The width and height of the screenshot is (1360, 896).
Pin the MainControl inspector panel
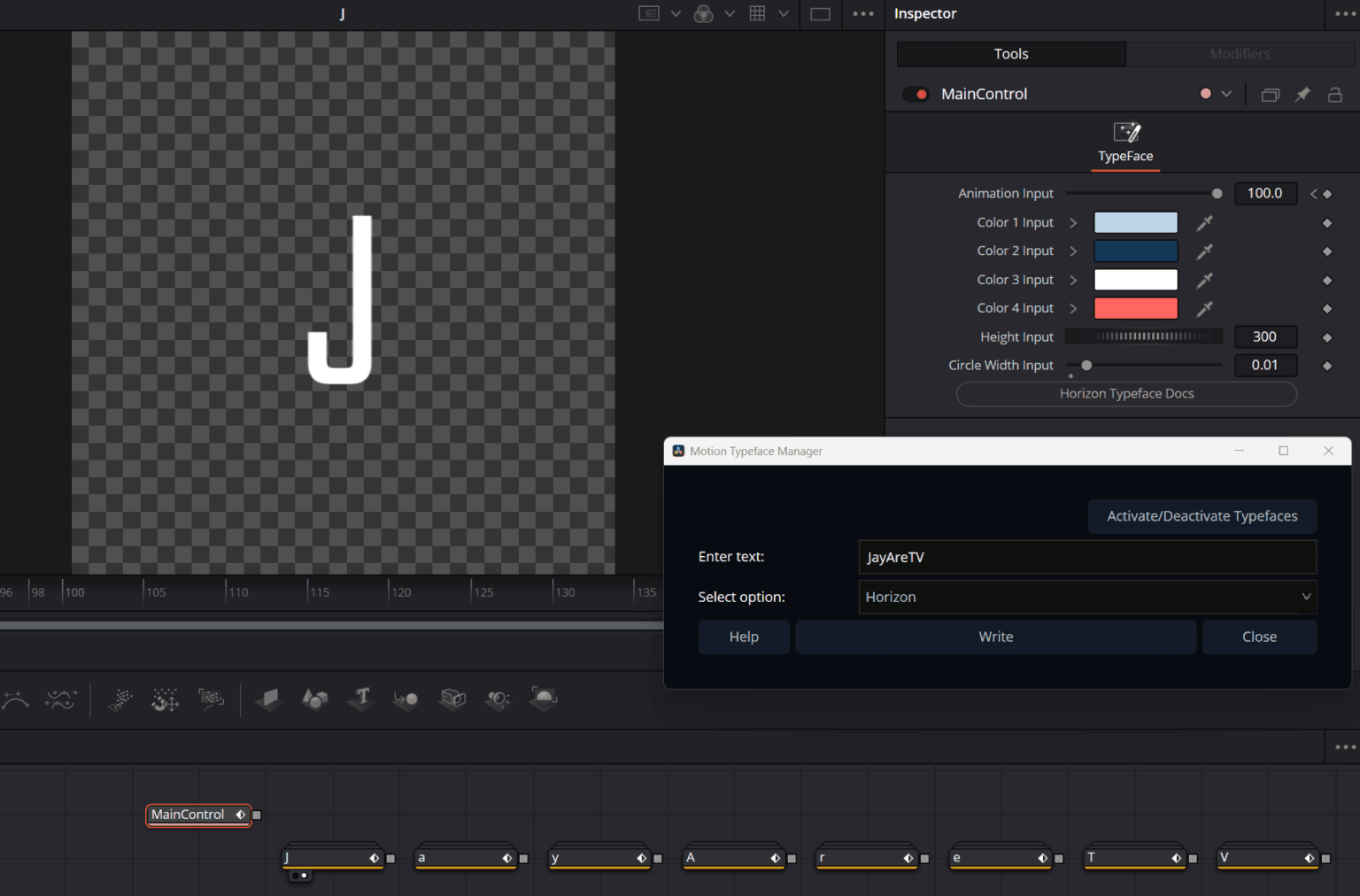pyautogui.click(x=1302, y=94)
